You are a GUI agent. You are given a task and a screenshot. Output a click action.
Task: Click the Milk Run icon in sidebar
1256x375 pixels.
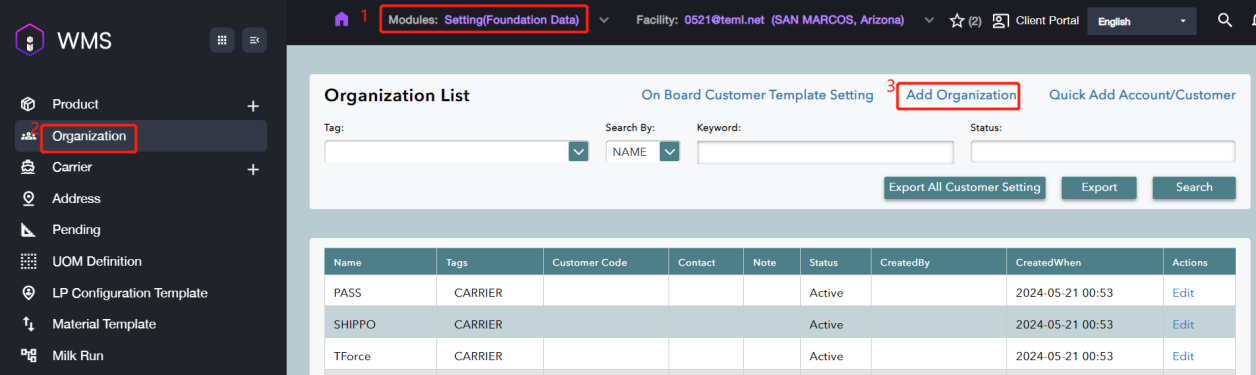point(28,355)
